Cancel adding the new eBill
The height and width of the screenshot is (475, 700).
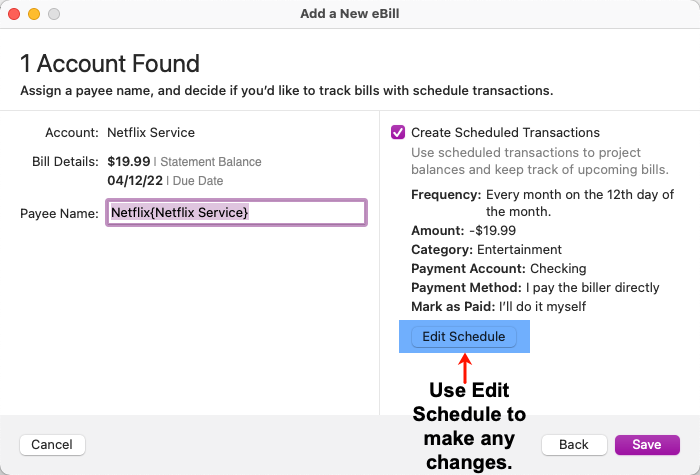pos(52,444)
